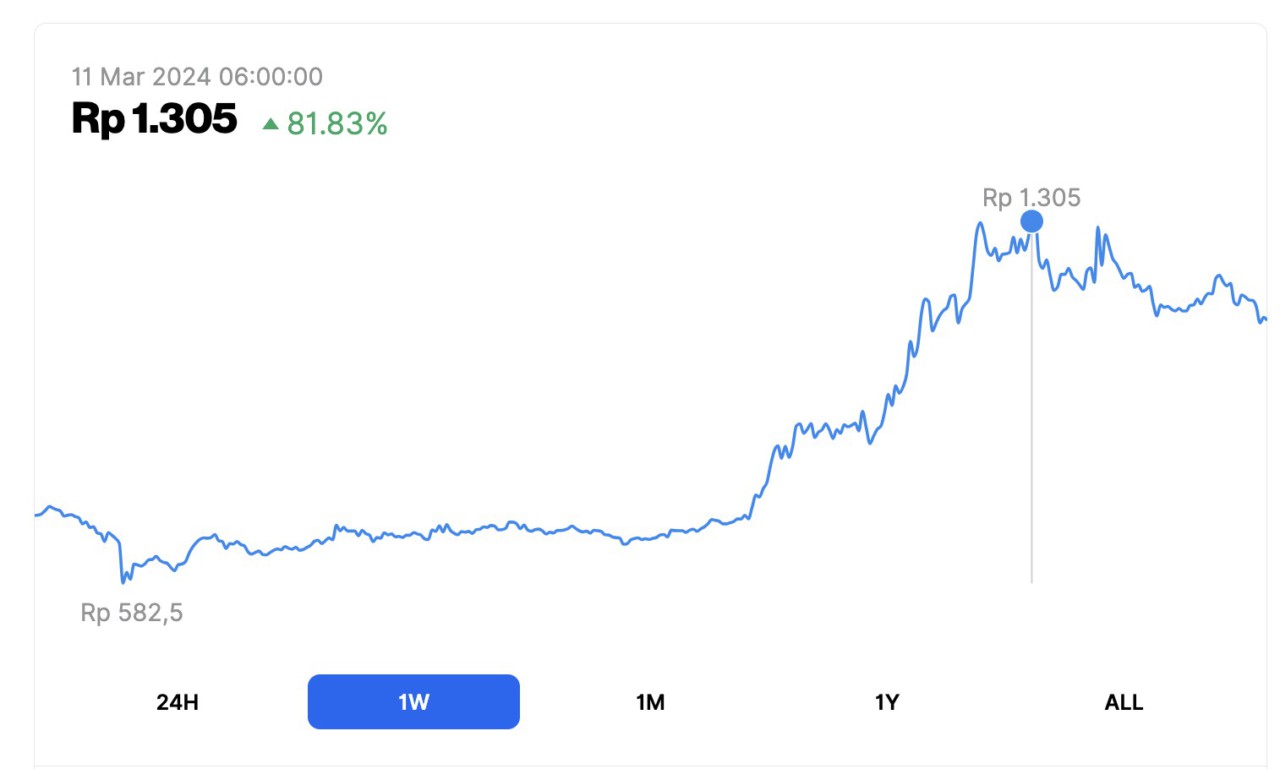Select the 1W time range tab
Viewport: 1280px width, 769px height.
(x=413, y=702)
